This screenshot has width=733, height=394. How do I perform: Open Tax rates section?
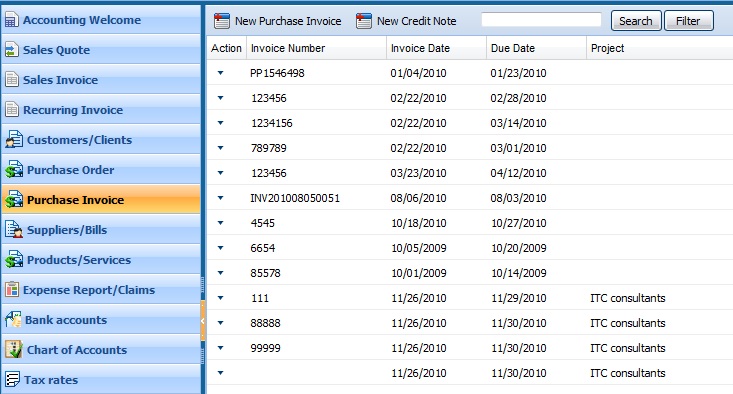(x=101, y=380)
